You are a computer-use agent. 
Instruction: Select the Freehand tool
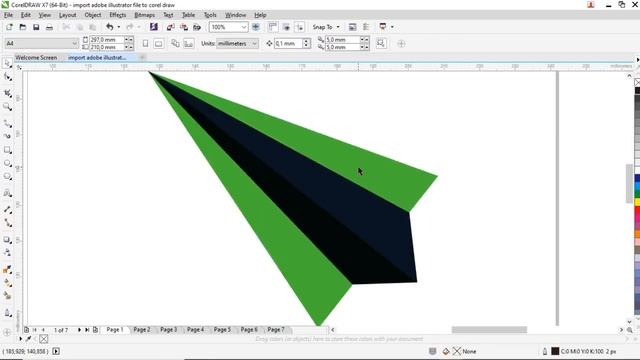click(7, 123)
